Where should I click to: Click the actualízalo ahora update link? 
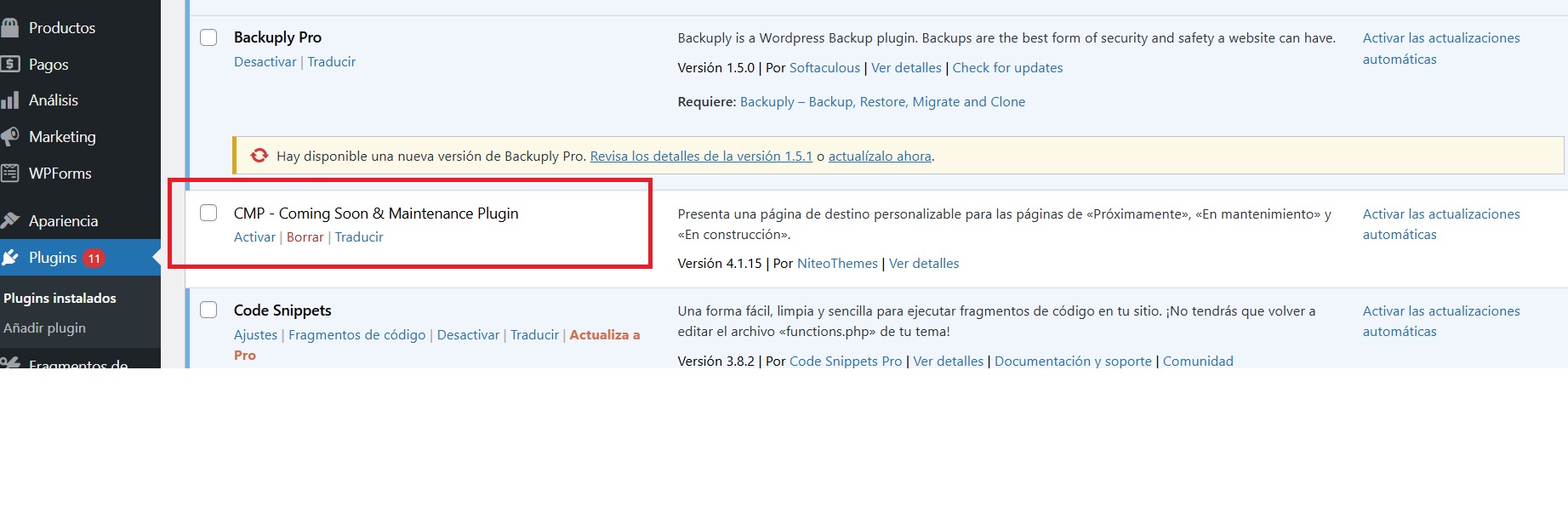coord(879,157)
